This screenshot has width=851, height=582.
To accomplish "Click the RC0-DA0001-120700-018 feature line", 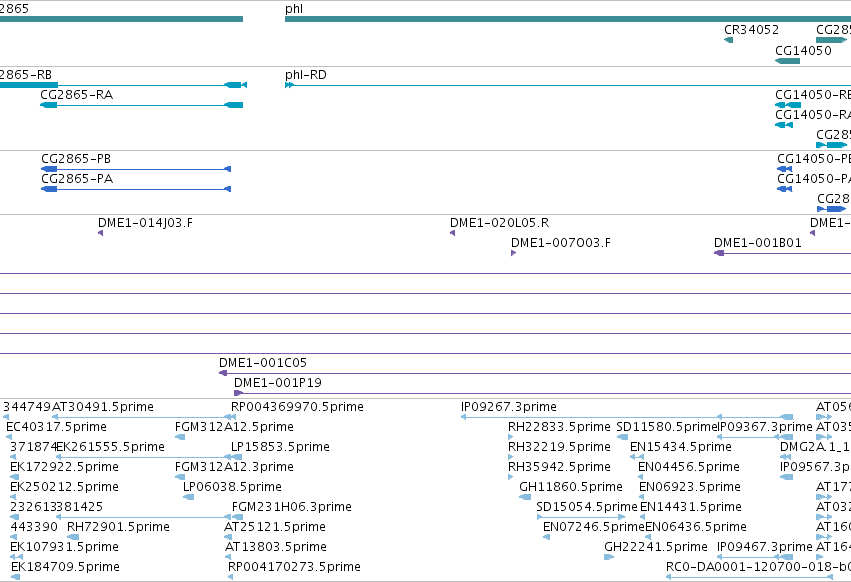I will (750, 577).
